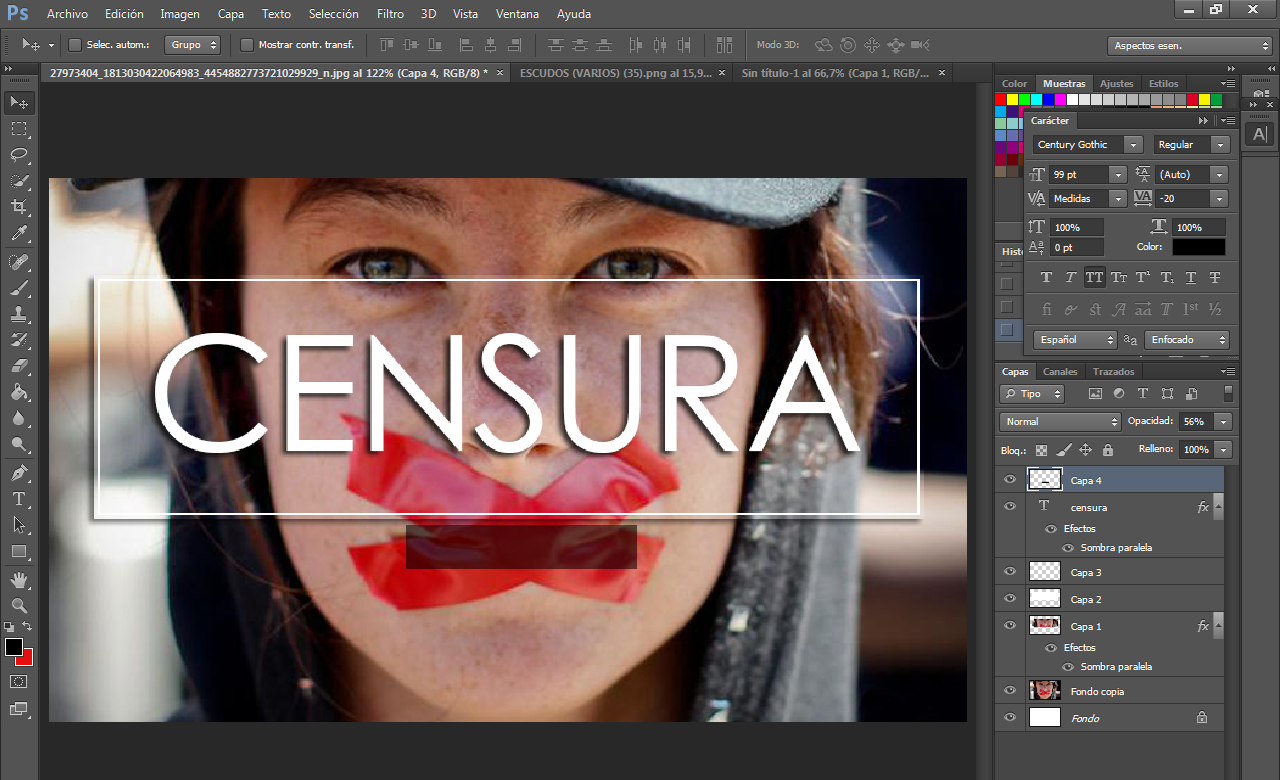Screen dimensions: 1280x780
Task: Select the Lasso tool
Action: point(19,155)
